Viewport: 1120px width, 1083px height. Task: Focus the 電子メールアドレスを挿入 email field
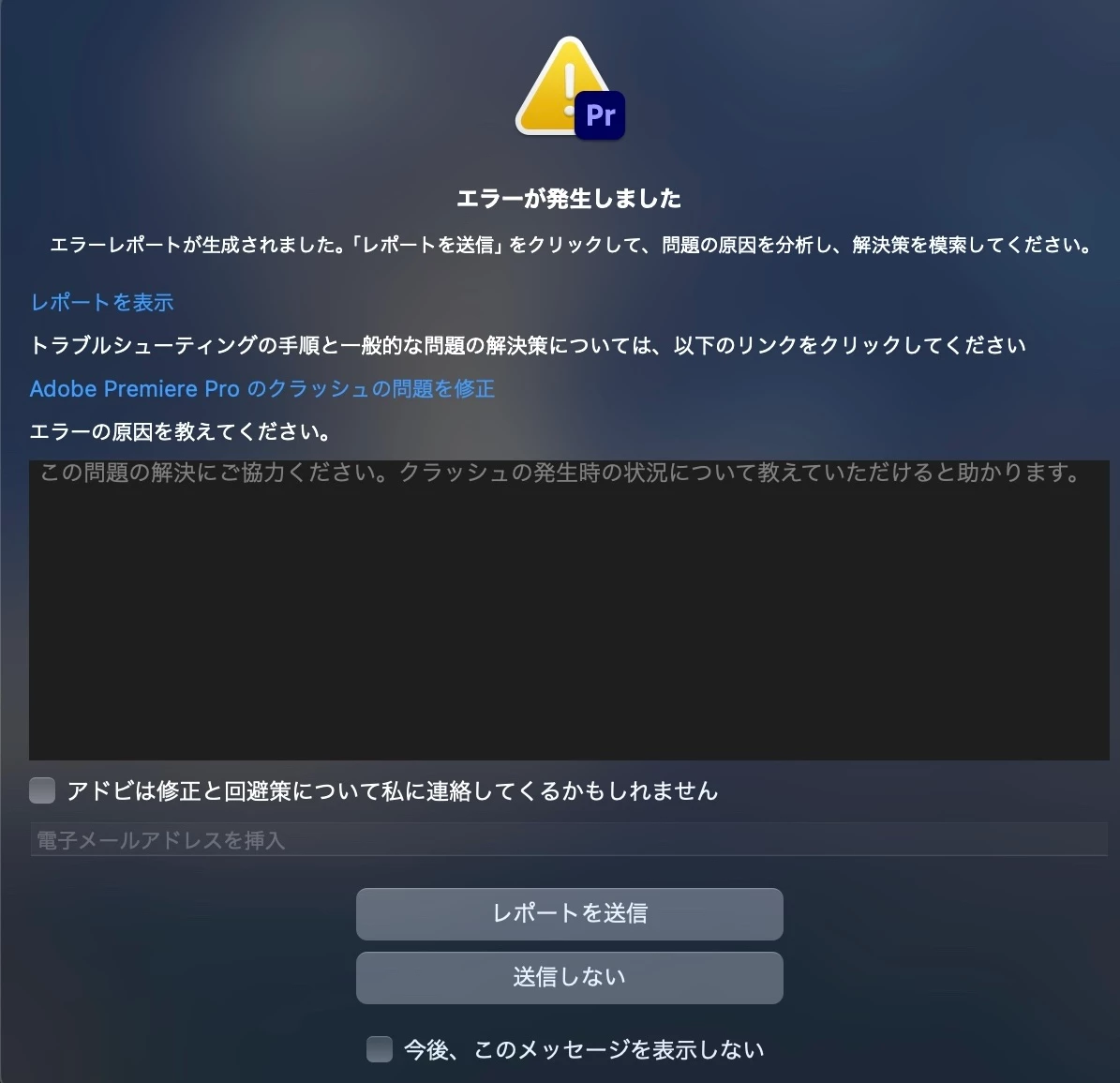[x=569, y=839]
